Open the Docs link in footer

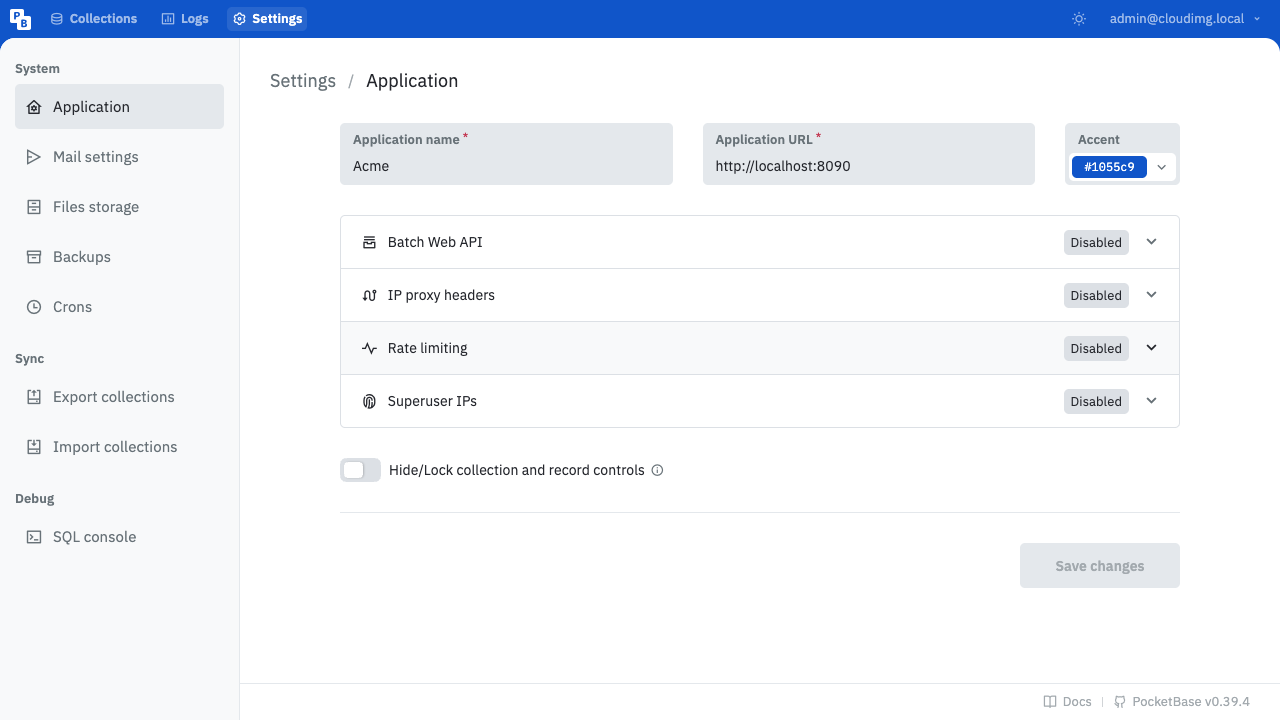point(1067,702)
